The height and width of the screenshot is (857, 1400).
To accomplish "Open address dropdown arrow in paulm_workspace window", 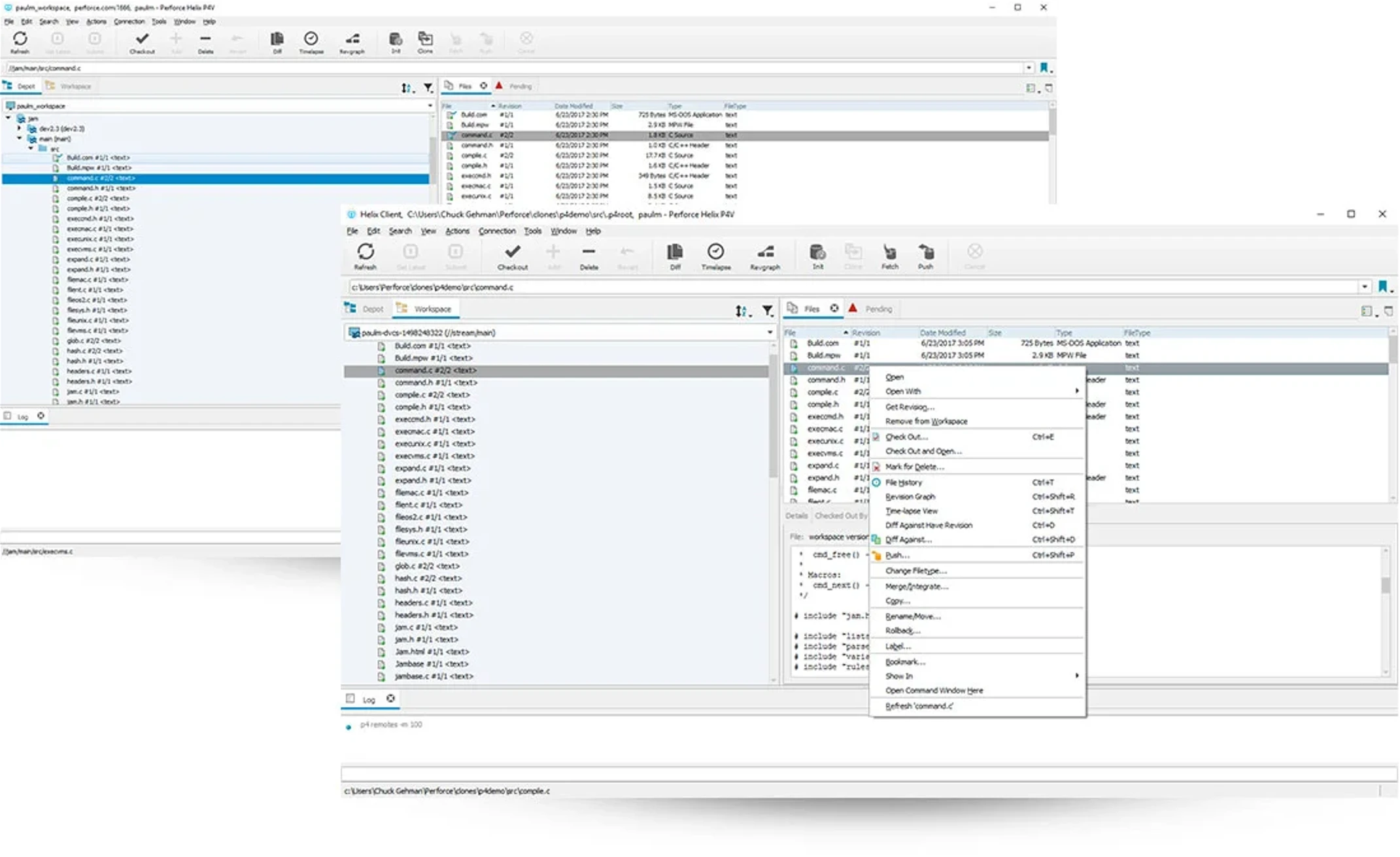I will pos(1029,67).
